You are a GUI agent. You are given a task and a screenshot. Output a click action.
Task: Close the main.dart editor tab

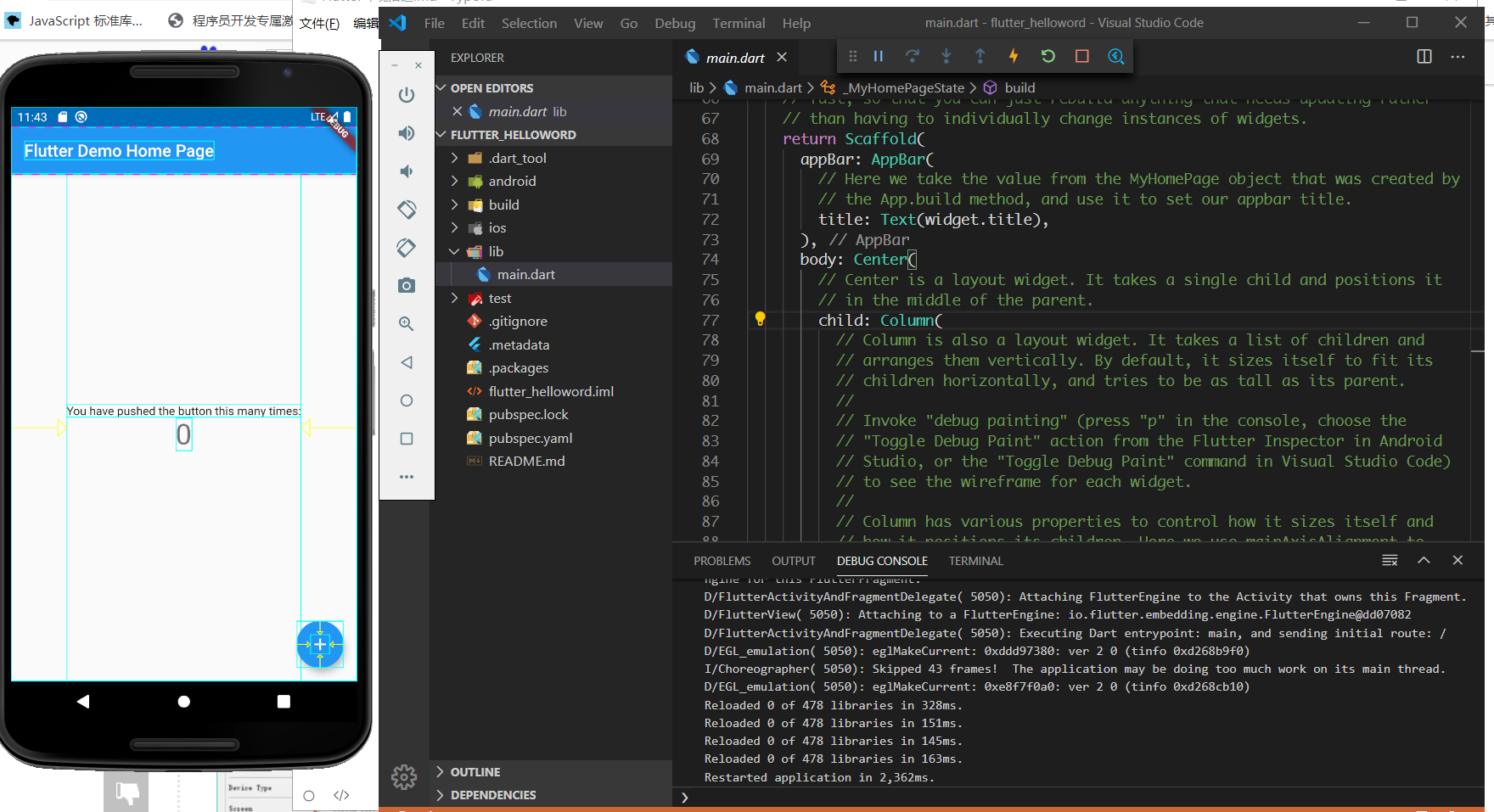[x=782, y=57]
